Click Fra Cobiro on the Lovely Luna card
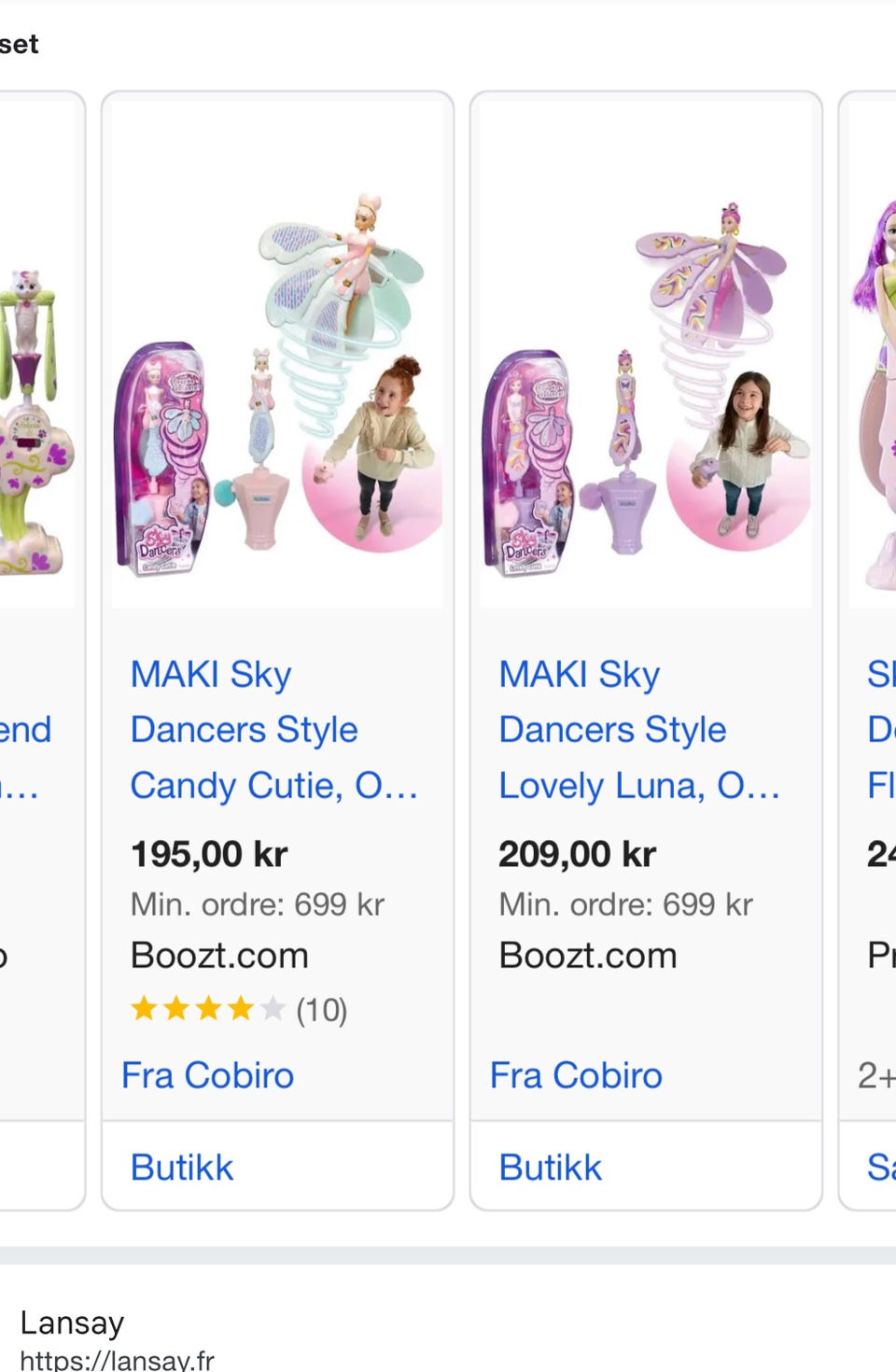 point(576,1075)
